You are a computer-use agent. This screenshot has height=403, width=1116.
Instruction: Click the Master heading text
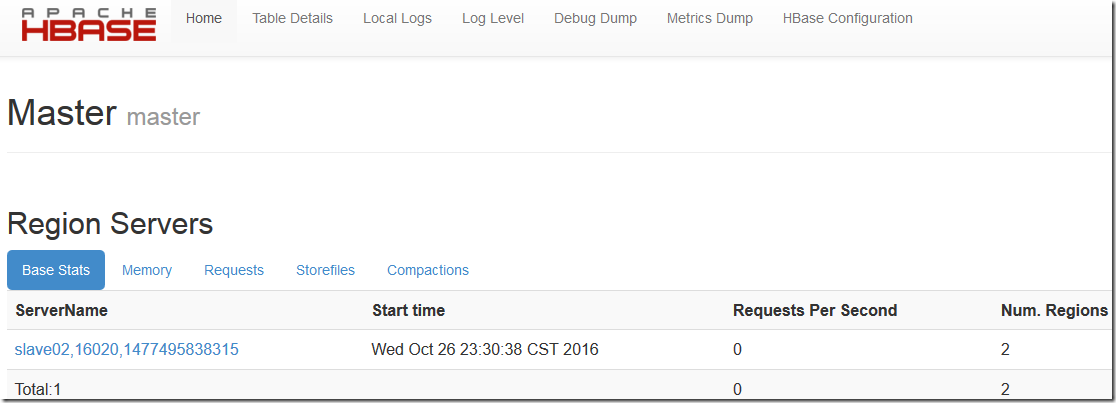point(61,112)
